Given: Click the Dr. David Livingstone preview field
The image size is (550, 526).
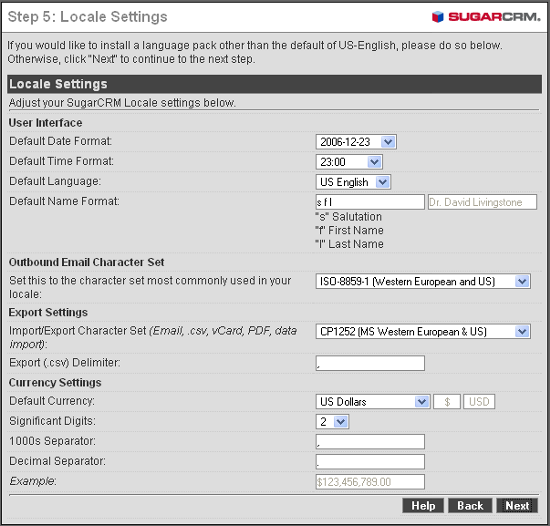Looking at the screenshot, I should (482, 202).
